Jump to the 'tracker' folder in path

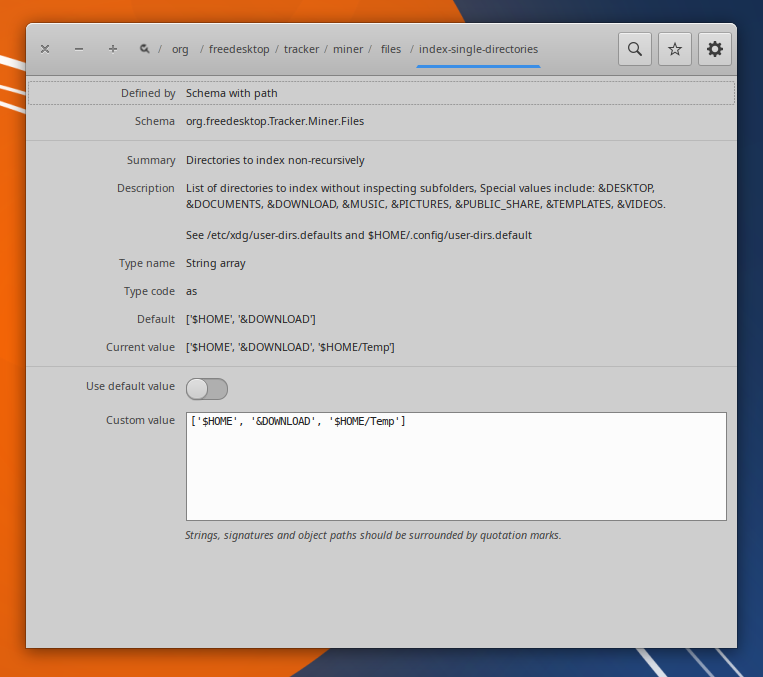pos(301,49)
